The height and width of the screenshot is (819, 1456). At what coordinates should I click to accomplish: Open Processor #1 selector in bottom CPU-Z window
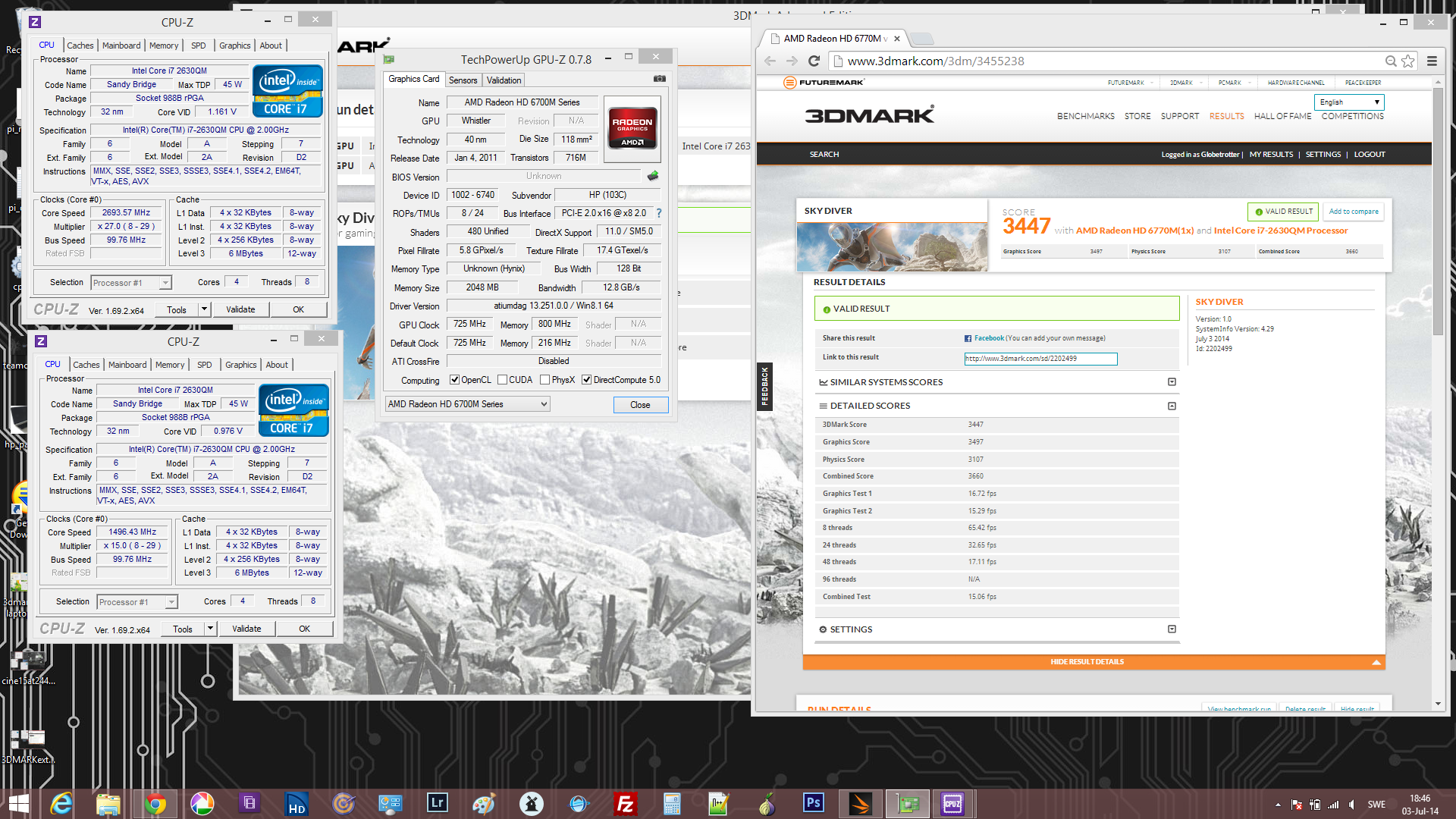pyautogui.click(x=137, y=602)
